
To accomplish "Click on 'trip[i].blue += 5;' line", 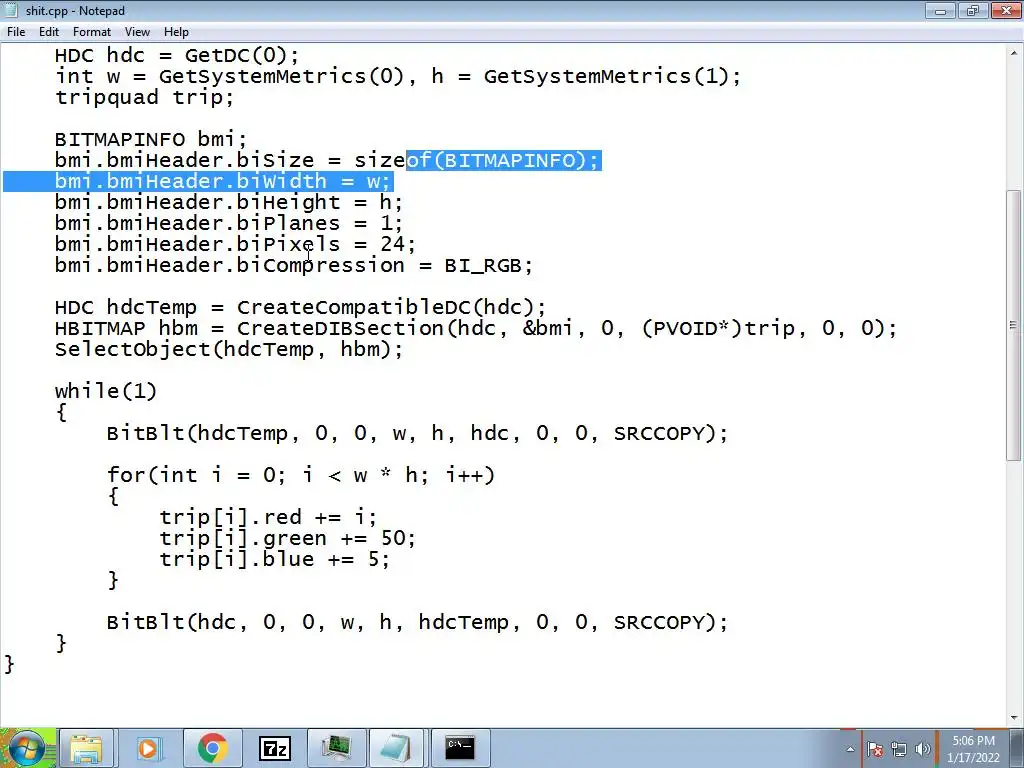I will [274, 558].
